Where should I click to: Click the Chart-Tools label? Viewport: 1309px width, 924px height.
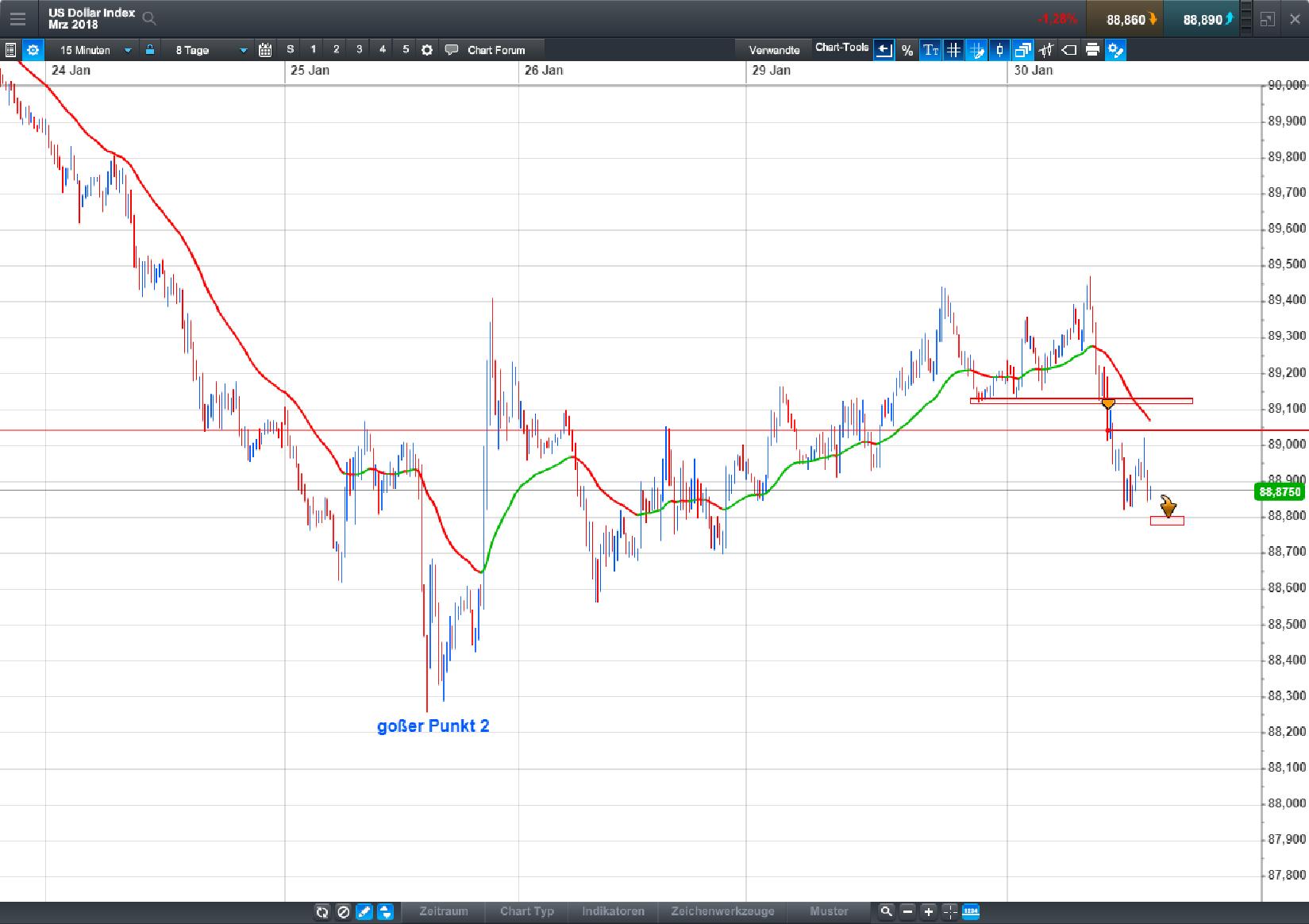(x=842, y=48)
